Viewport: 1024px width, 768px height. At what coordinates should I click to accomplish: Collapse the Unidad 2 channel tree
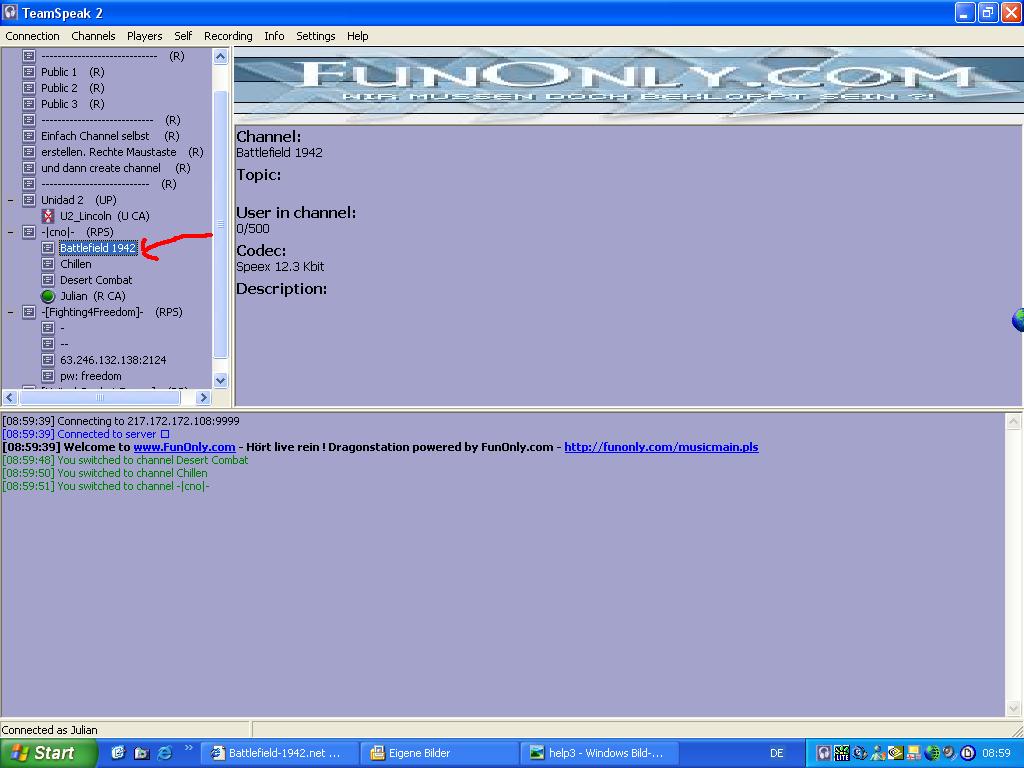pos(10,200)
